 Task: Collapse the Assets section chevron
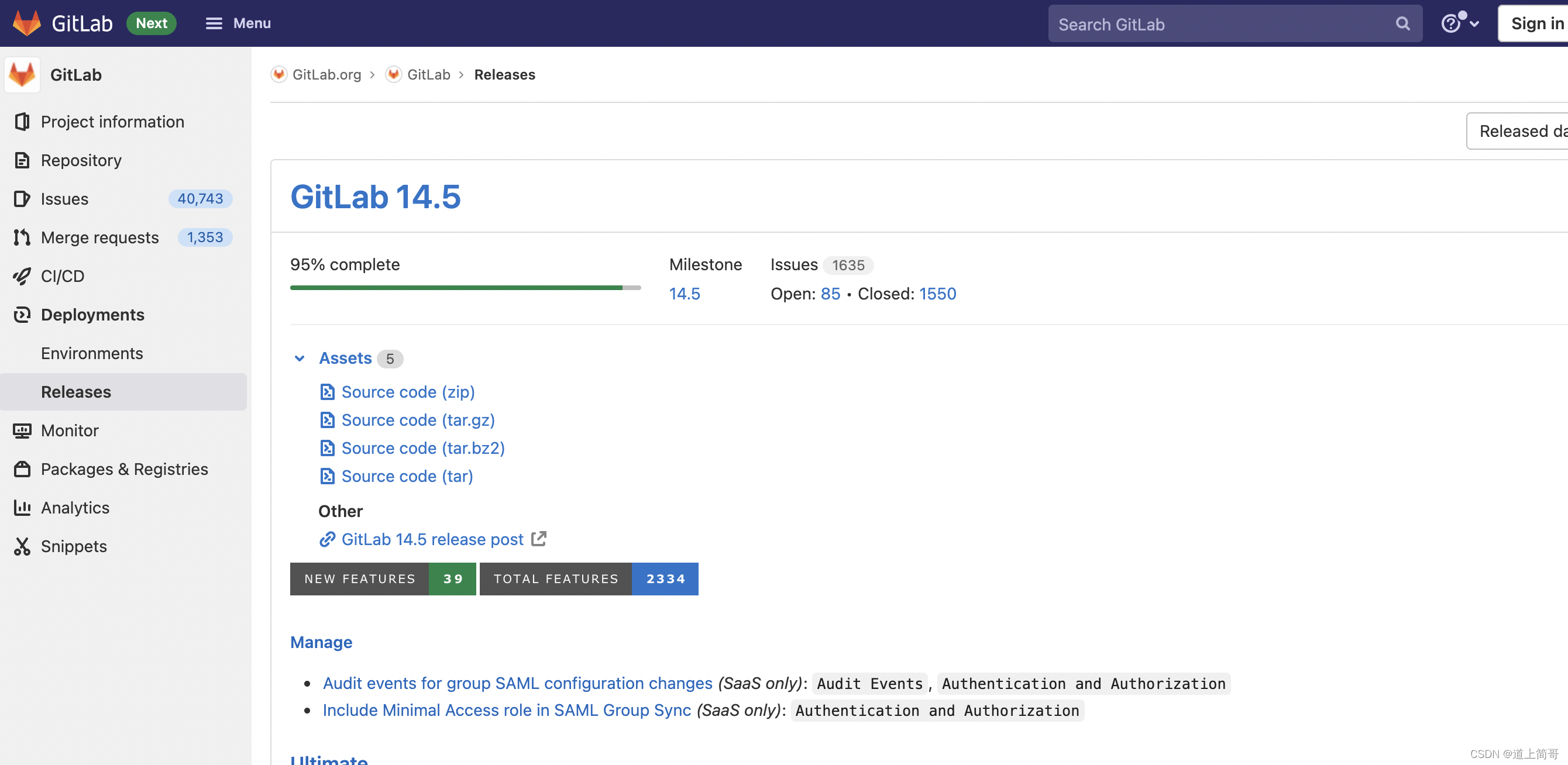tap(300, 359)
